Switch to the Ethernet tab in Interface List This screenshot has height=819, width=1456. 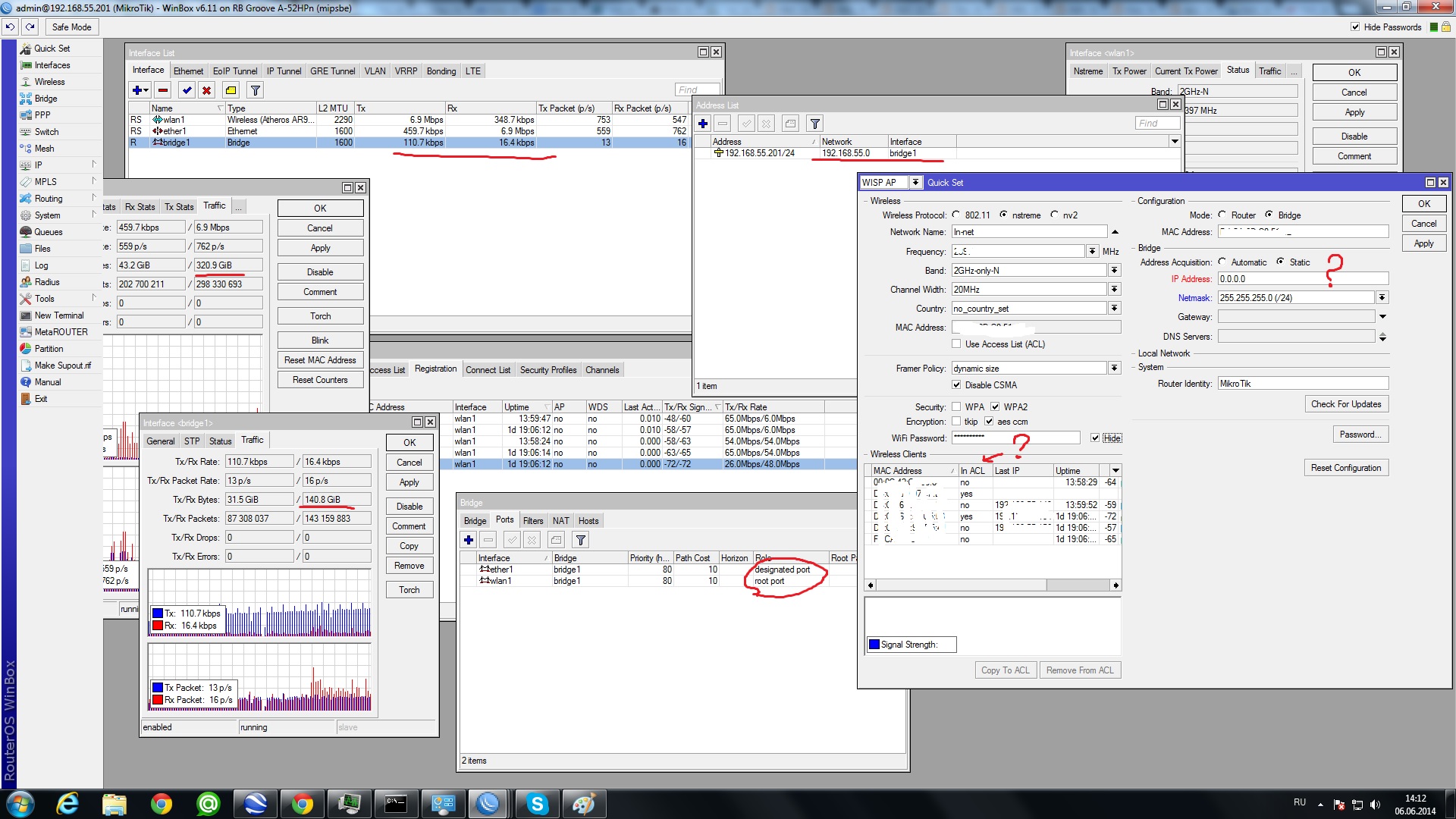pos(188,71)
